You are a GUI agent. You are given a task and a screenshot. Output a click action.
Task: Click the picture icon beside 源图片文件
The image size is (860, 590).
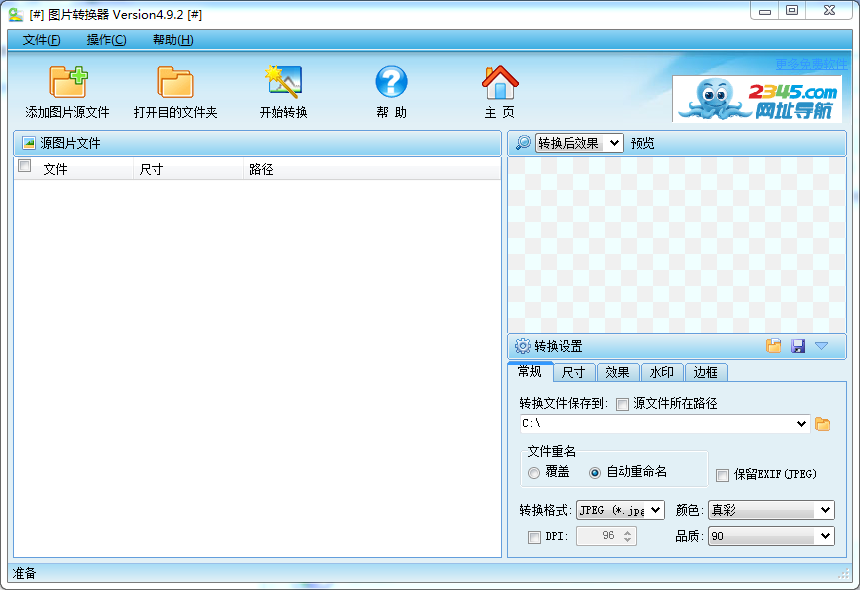tap(29, 143)
